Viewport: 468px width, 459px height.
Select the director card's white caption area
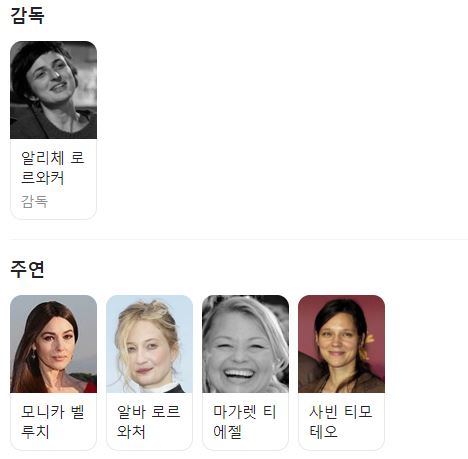(x=53, y=179)
